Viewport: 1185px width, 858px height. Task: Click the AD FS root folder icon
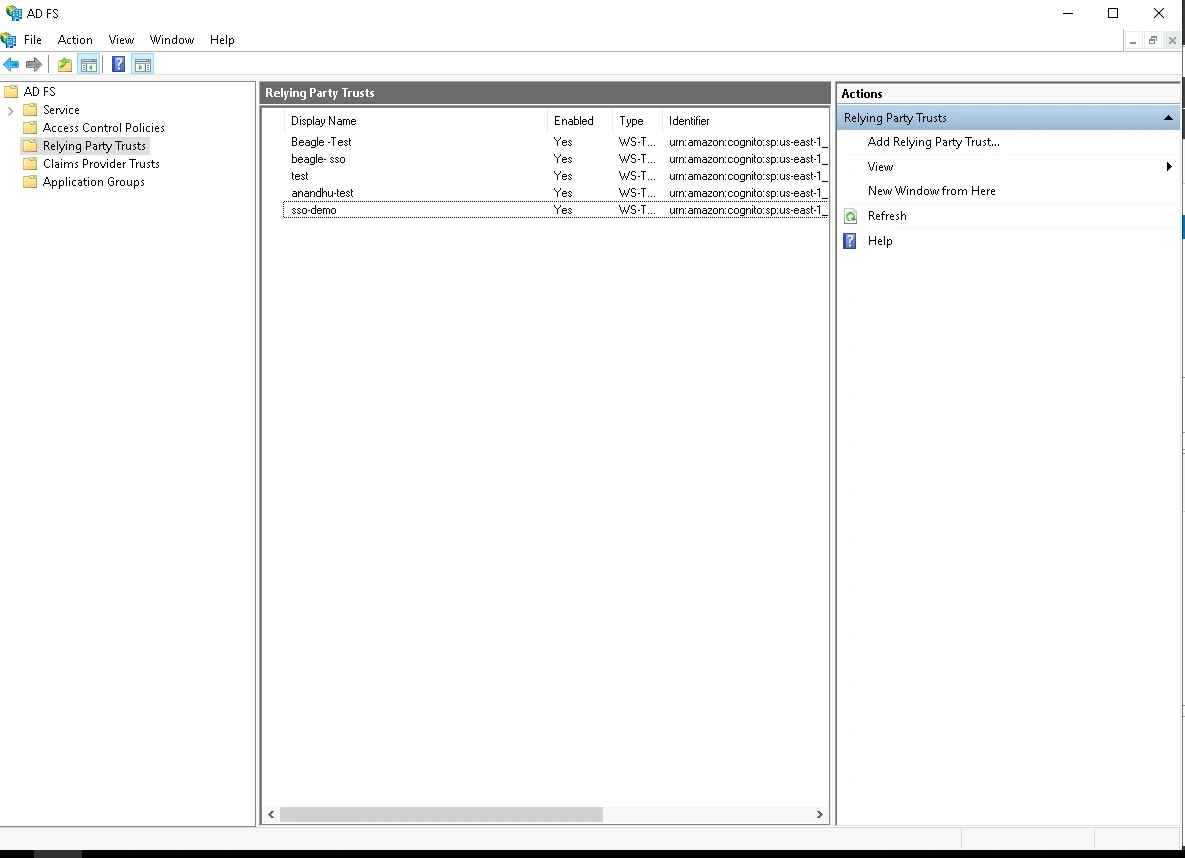[11, 91]
